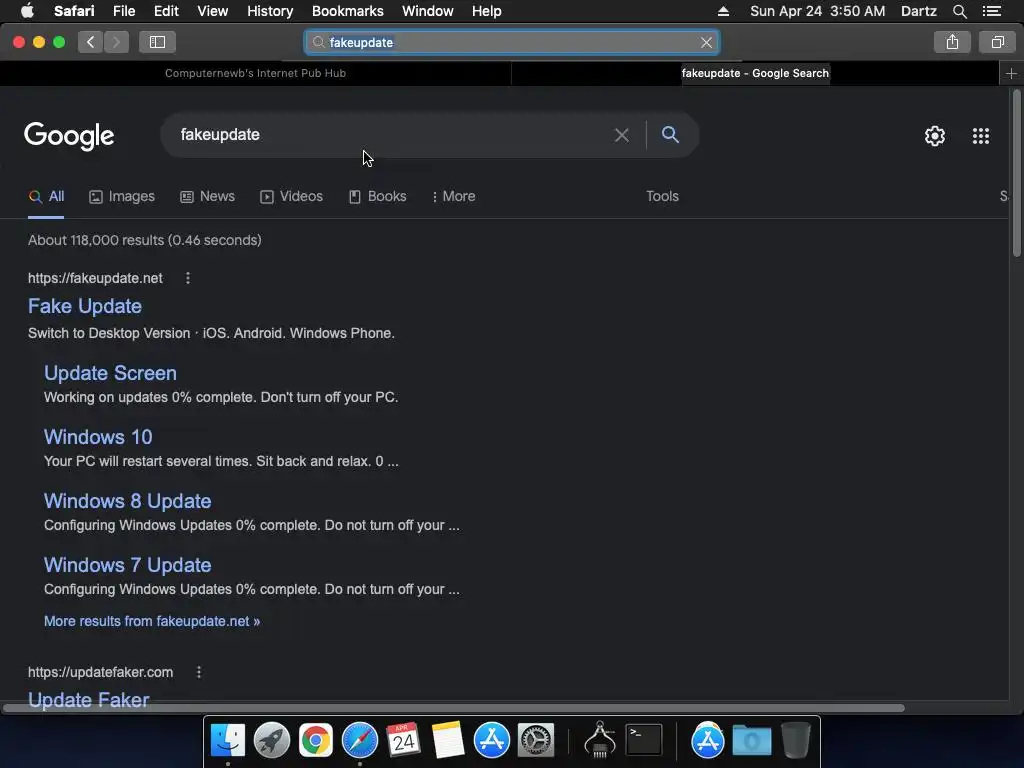Open the rightmost App Store icon in Dock
The height and width of the screenshot is (768, 1024).
[708, 741]
